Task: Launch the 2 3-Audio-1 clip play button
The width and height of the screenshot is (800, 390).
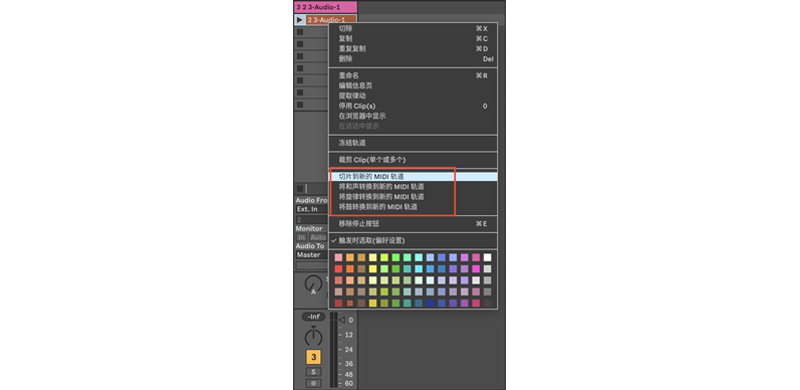Action: pyautogui.click(x=299, y=19)
